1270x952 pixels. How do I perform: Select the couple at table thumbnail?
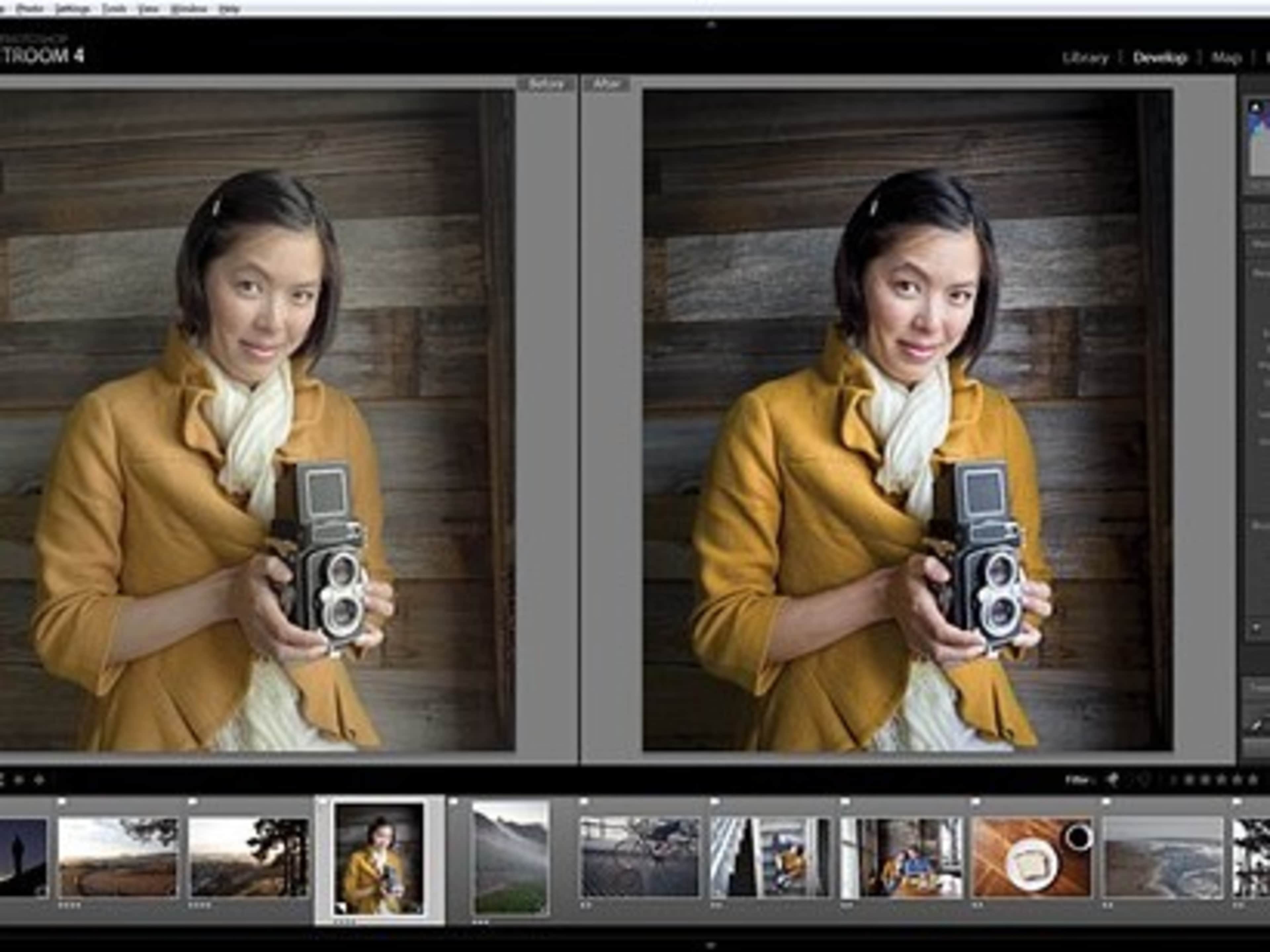coord(901,858)
